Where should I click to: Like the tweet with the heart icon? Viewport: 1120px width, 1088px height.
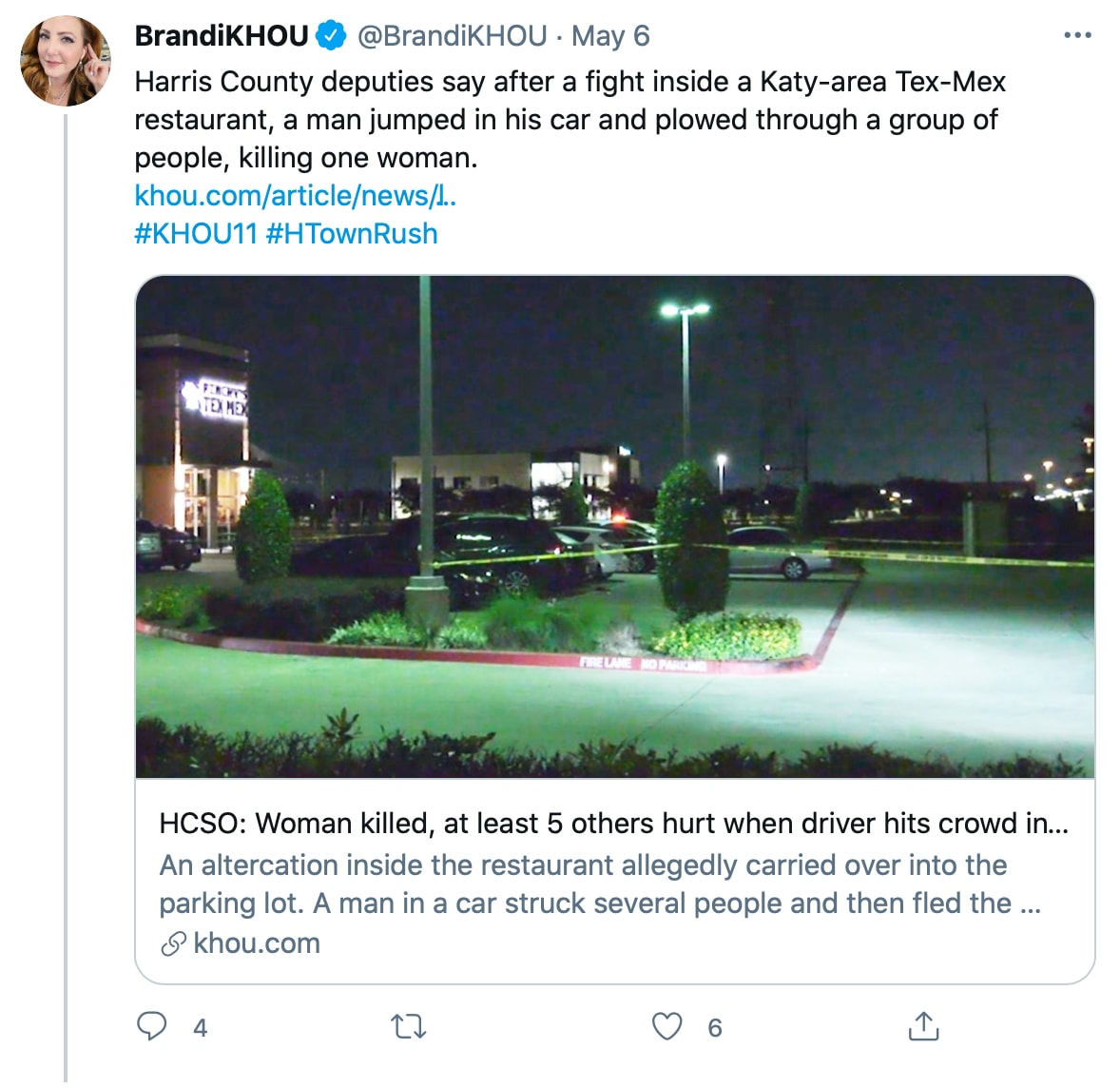[666, 1026]
